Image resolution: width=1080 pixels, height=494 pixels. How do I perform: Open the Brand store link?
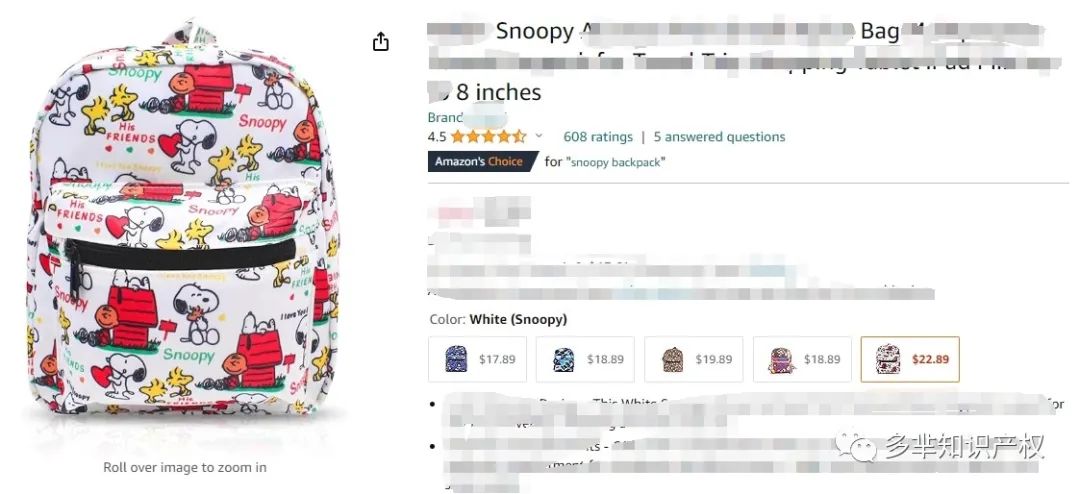click(x=466, y=117)
